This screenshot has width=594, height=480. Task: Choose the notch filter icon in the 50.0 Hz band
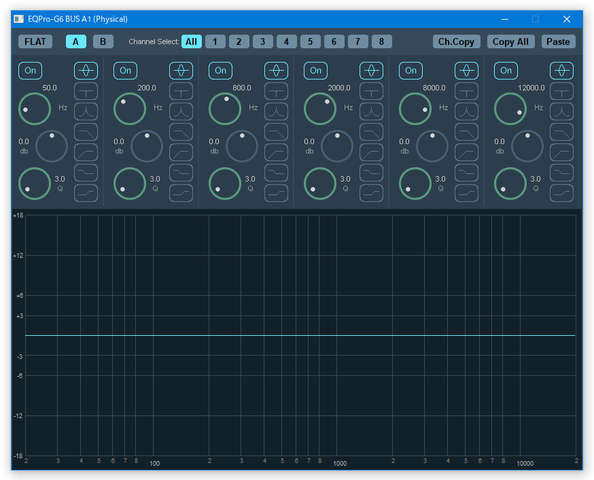(86, 91)
